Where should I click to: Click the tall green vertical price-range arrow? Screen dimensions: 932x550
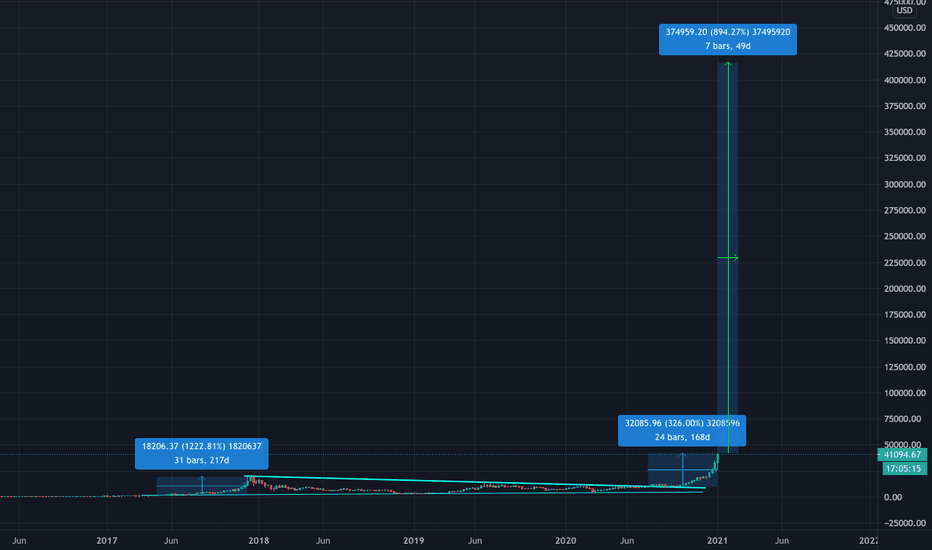click(x=728, y=257)
